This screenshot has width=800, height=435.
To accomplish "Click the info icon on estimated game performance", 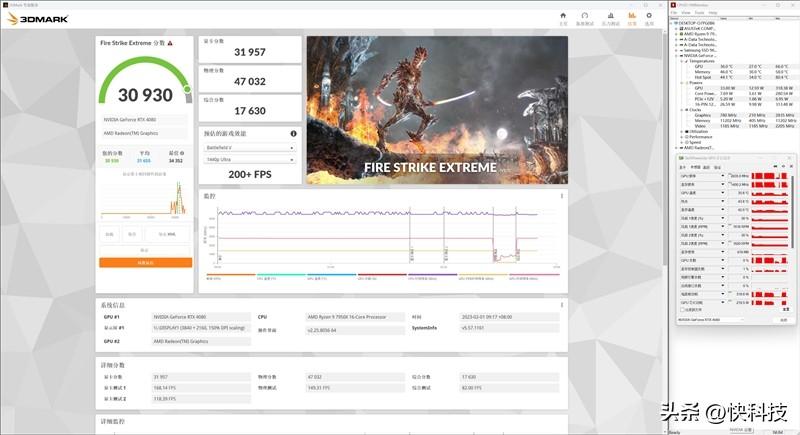I will [x=293, y=133].
